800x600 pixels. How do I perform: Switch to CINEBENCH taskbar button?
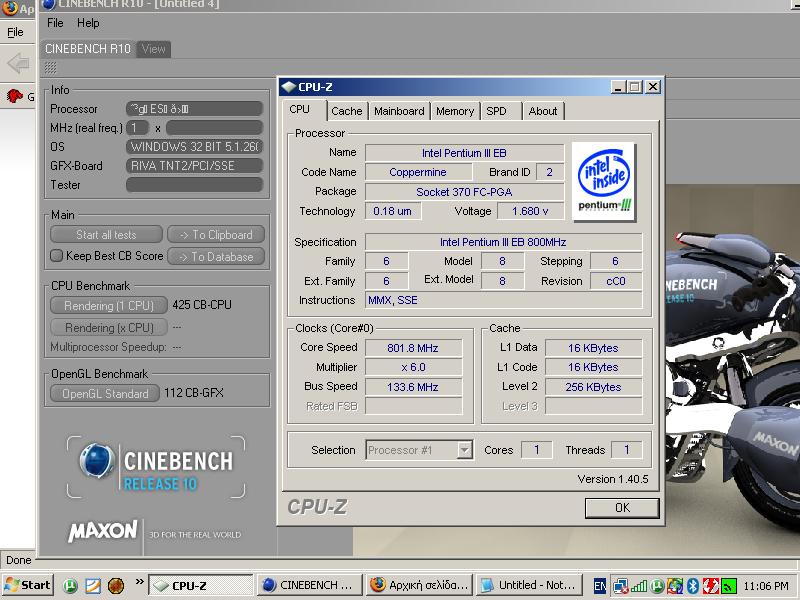point(310,585)
